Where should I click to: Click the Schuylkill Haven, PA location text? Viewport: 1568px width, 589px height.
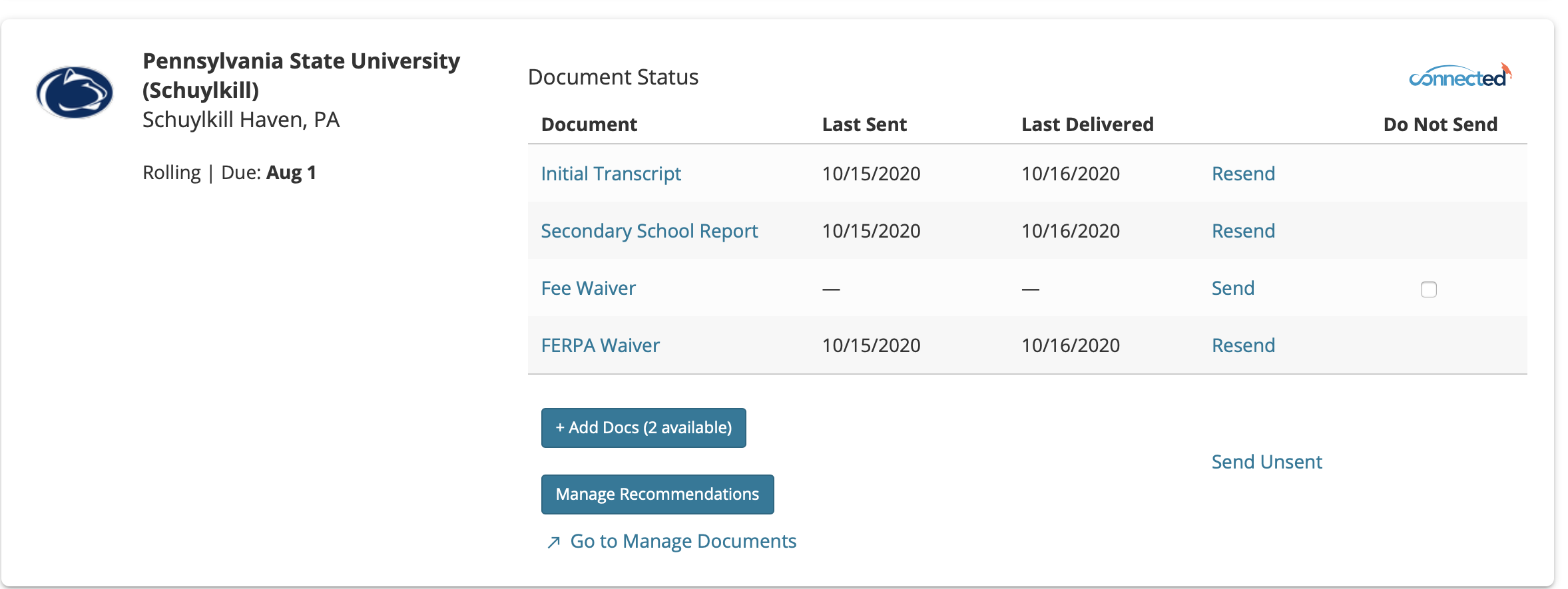point(241,120)
